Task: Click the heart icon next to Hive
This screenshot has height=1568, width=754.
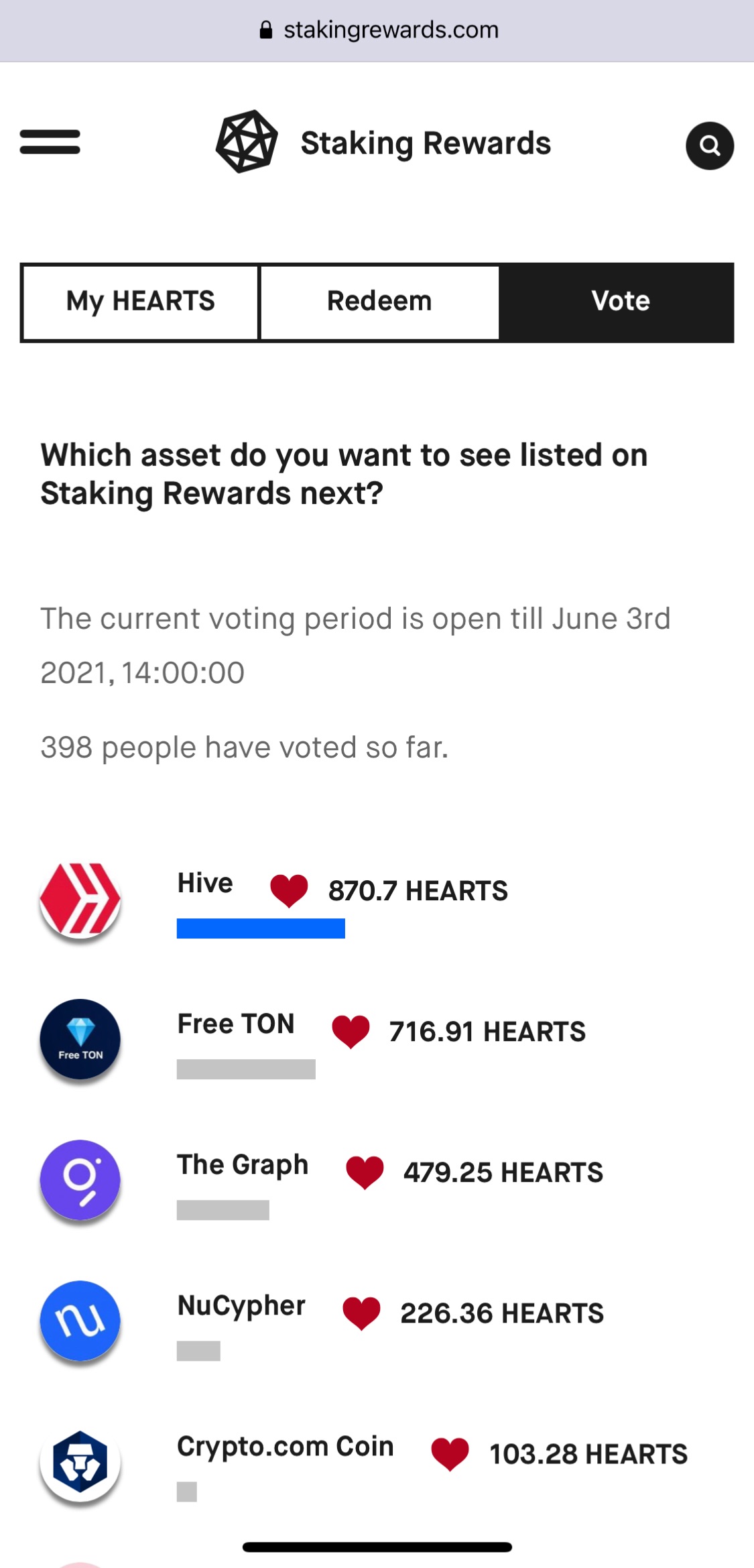Action: pyautogui.click(x=289, y=891)
